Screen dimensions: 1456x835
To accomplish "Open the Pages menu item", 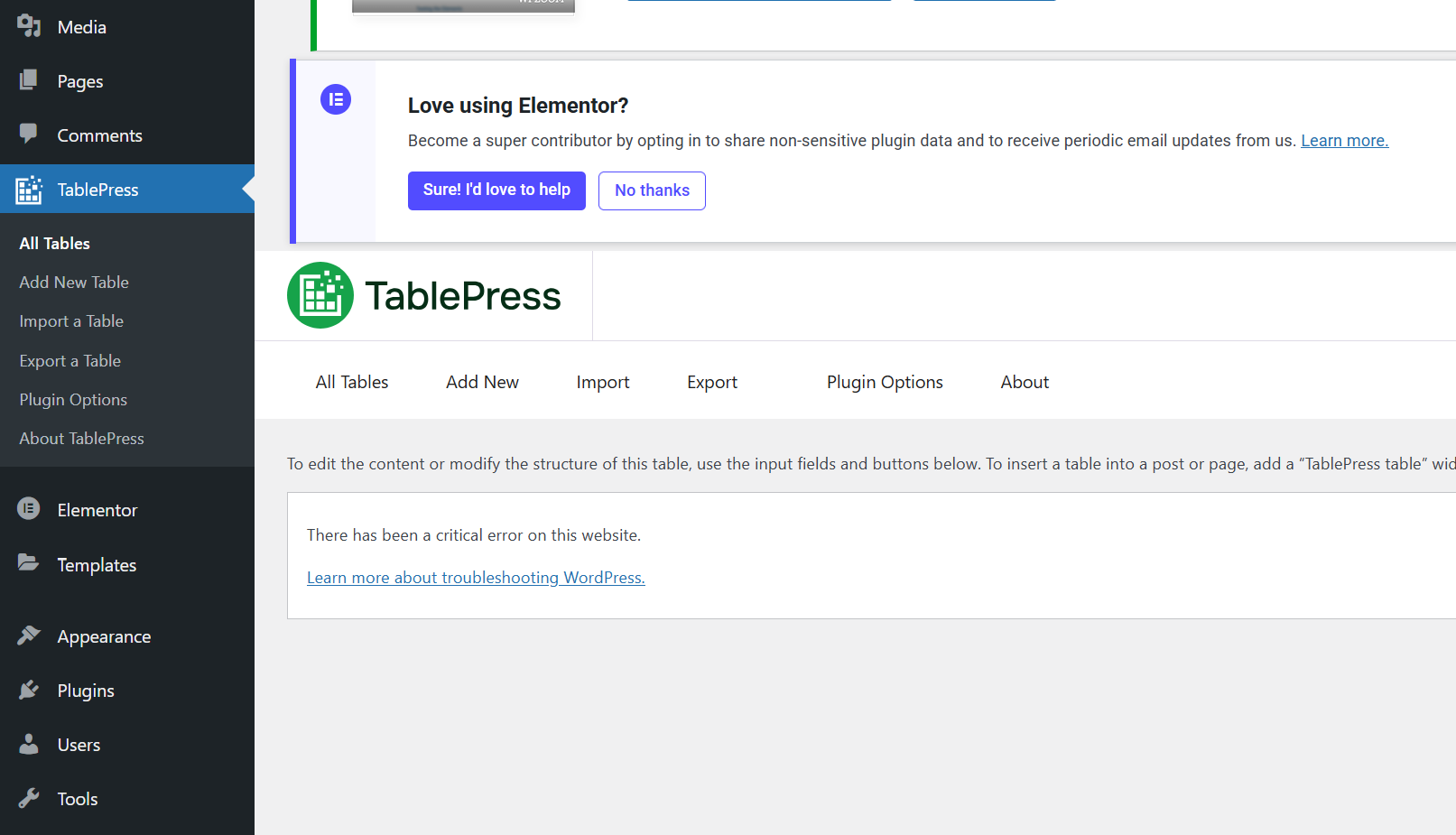I will tap(127, 81).
